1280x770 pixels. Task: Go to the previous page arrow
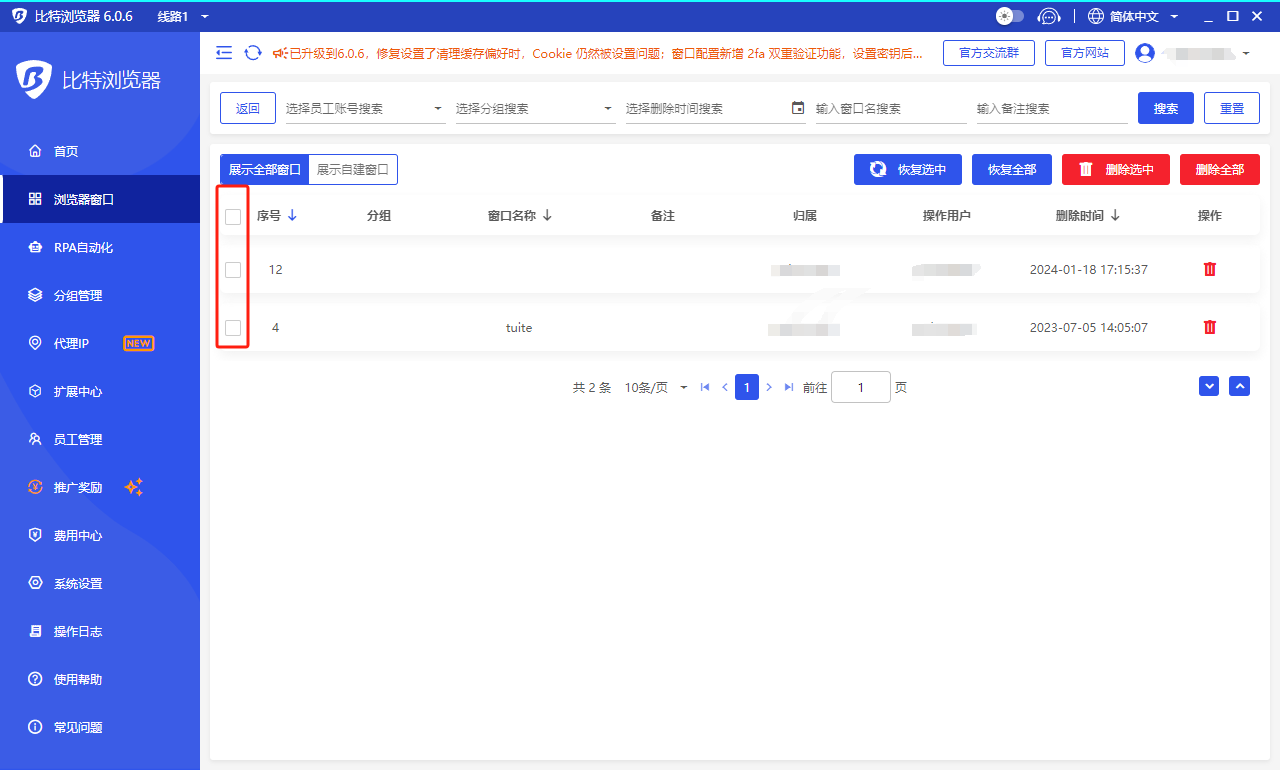(725, 387)
